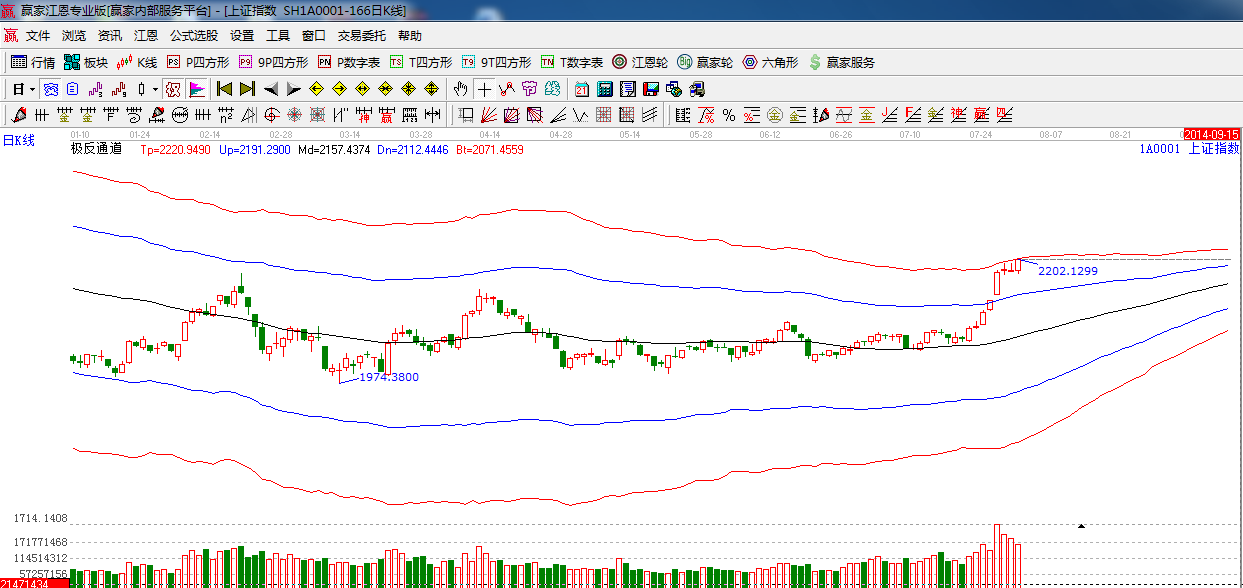
Task: Open the calculator icon in the toolbar
Action: (x=604, y=89)
